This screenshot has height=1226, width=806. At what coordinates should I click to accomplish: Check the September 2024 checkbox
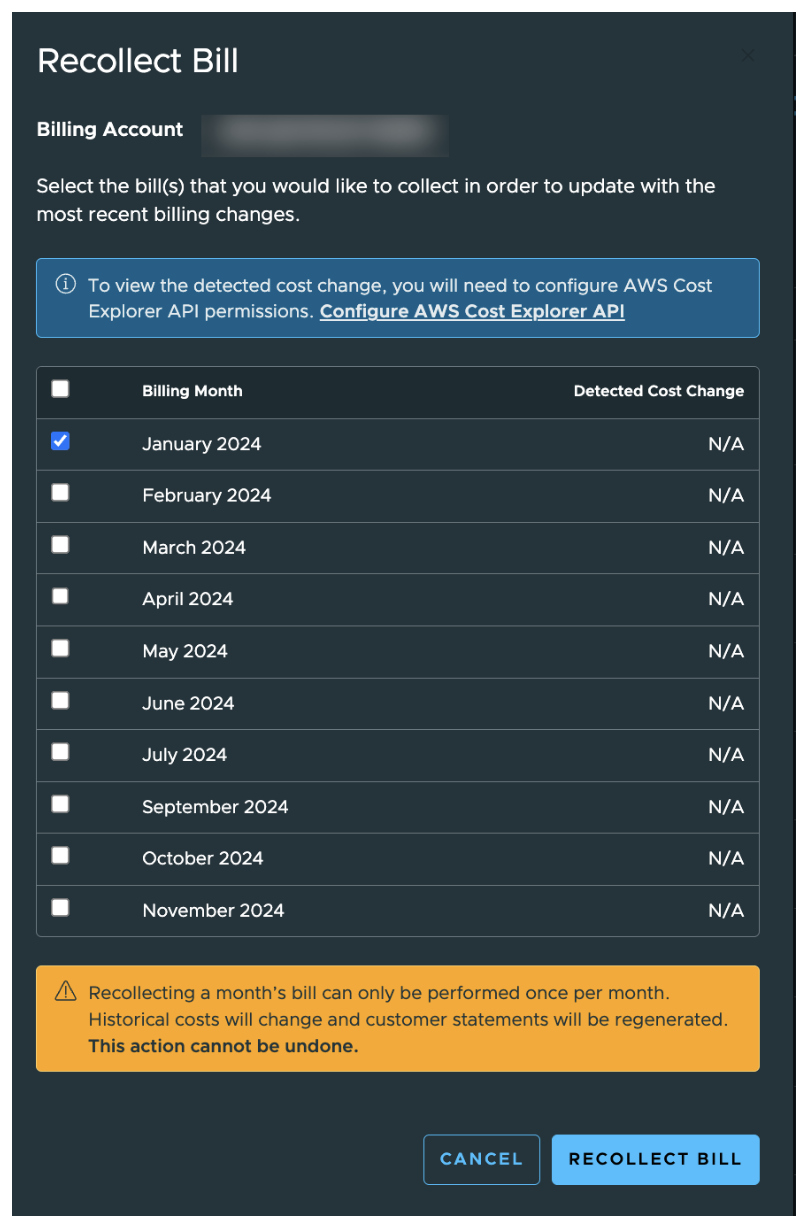pyautogui.click(x=60, y=804)
